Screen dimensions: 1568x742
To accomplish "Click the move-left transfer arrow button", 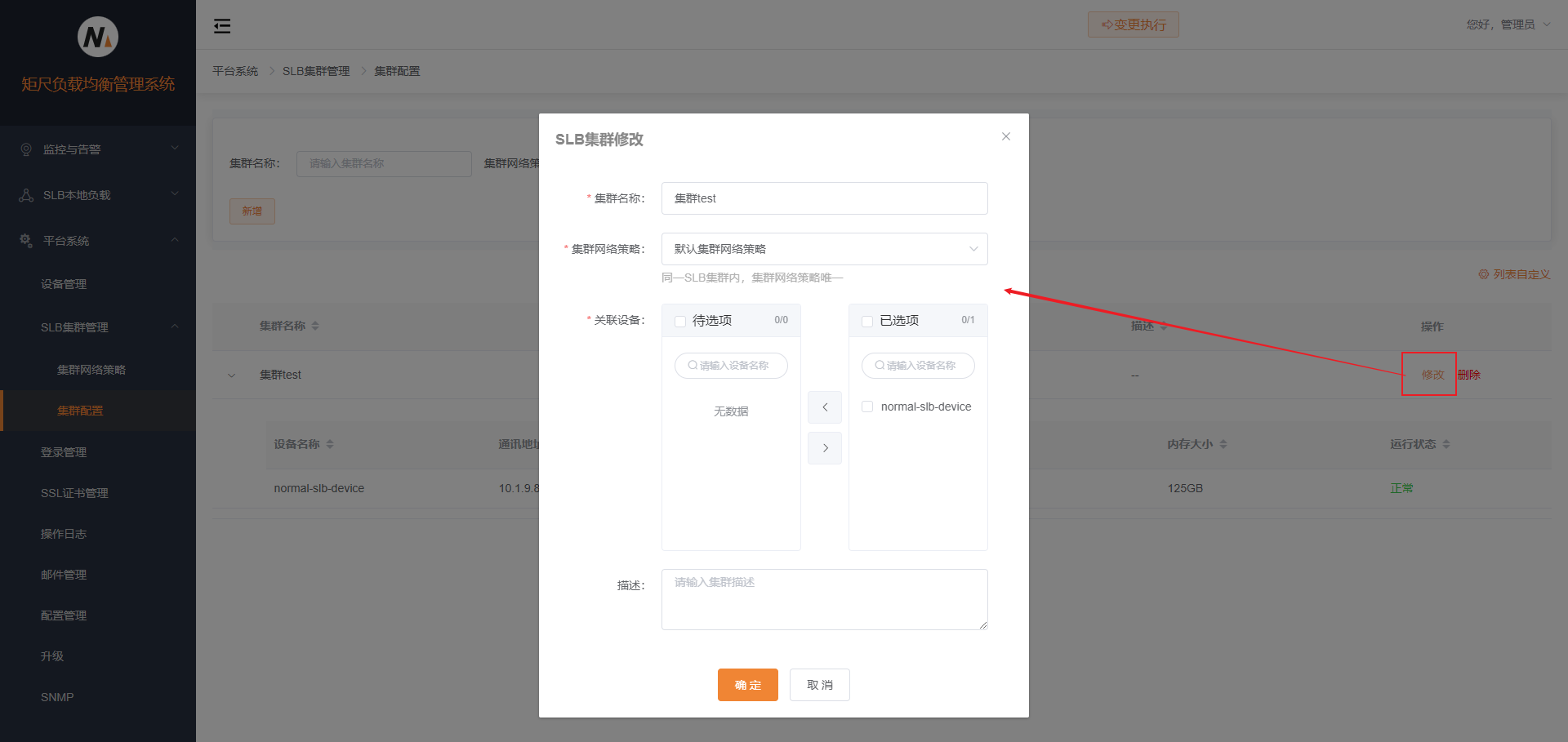I will tap(825, 407).
